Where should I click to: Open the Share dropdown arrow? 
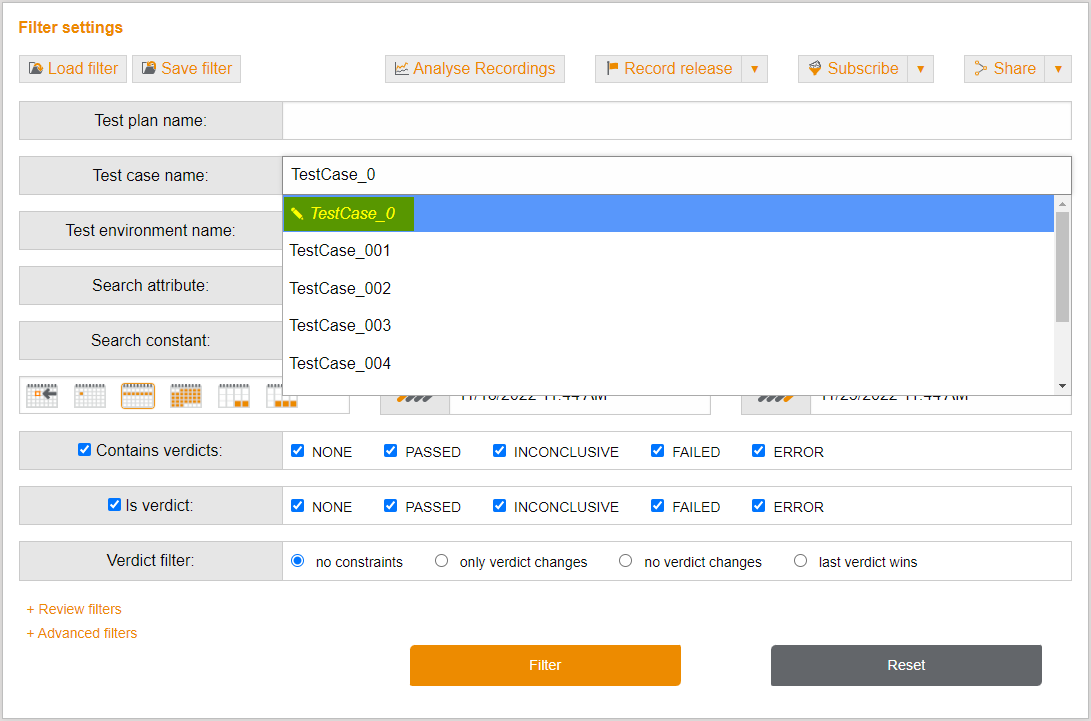tap(1058, 69)
